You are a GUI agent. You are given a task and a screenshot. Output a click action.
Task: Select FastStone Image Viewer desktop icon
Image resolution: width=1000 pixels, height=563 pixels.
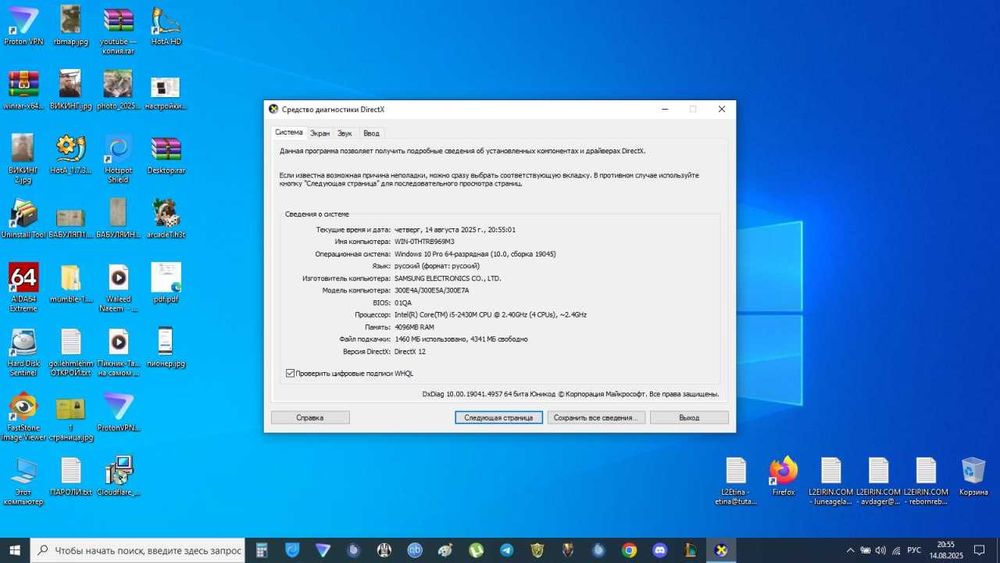[x=24, y=417]
